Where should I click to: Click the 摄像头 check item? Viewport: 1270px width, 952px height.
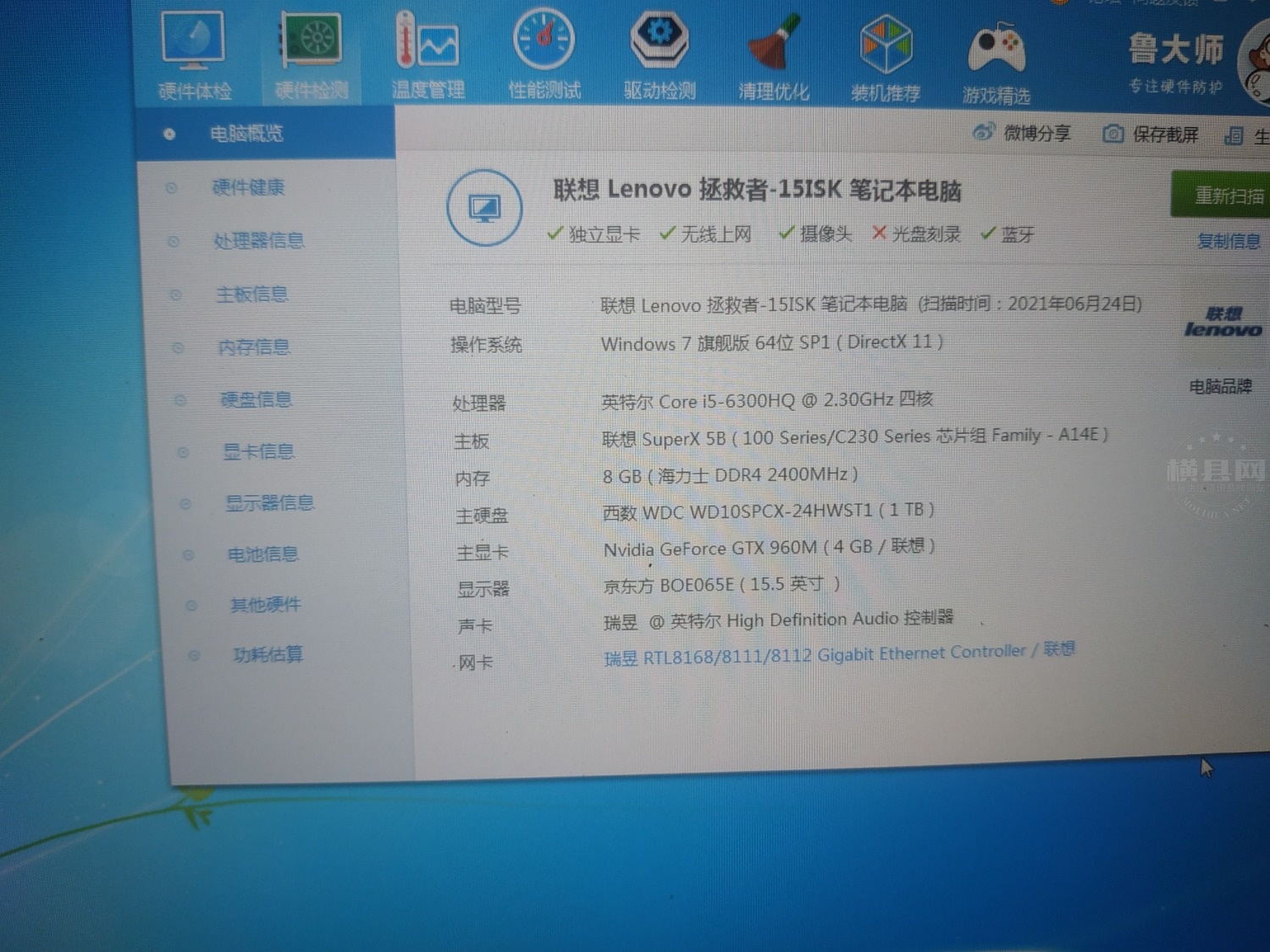(x=814, y=234)
